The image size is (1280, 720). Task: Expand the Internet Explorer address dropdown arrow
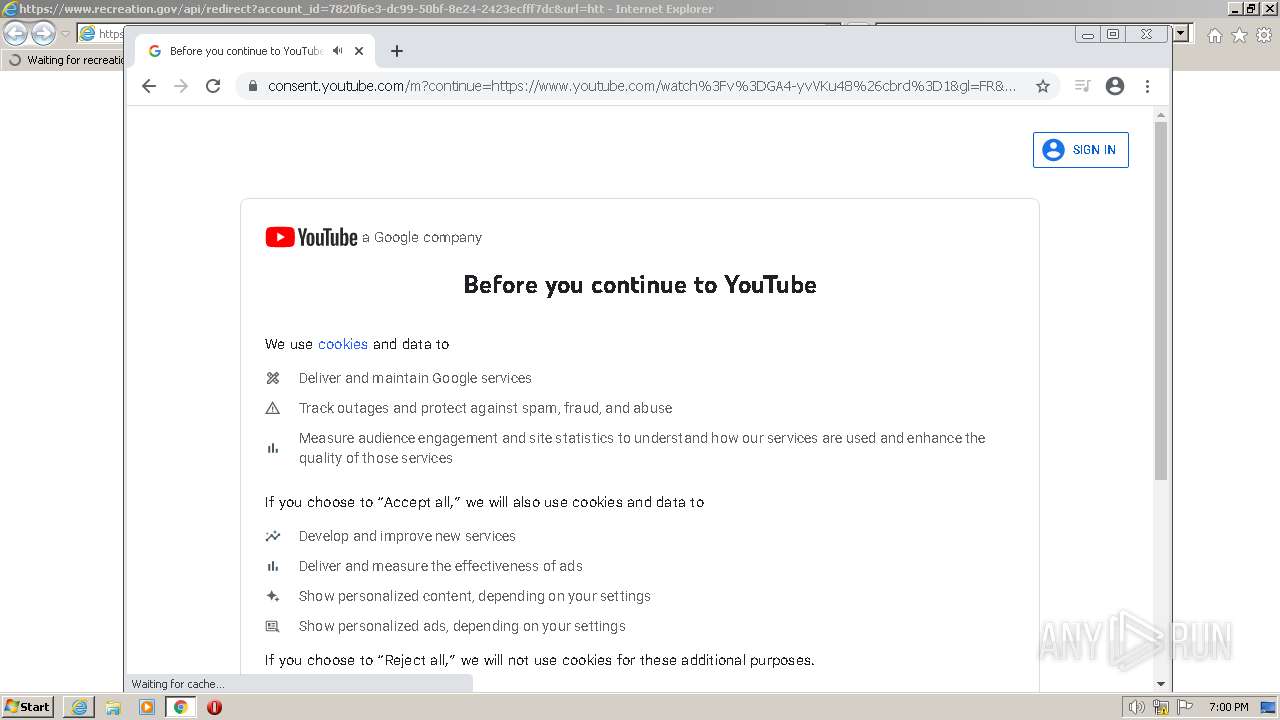tap(1180, 34)
